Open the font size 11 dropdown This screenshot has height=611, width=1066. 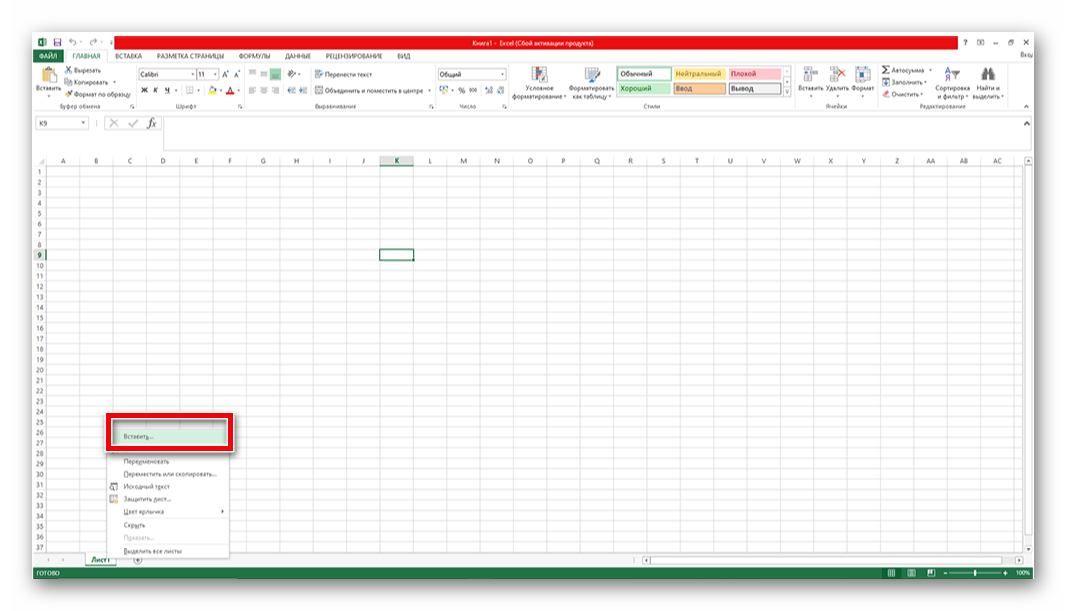click(x=215, y=74)
